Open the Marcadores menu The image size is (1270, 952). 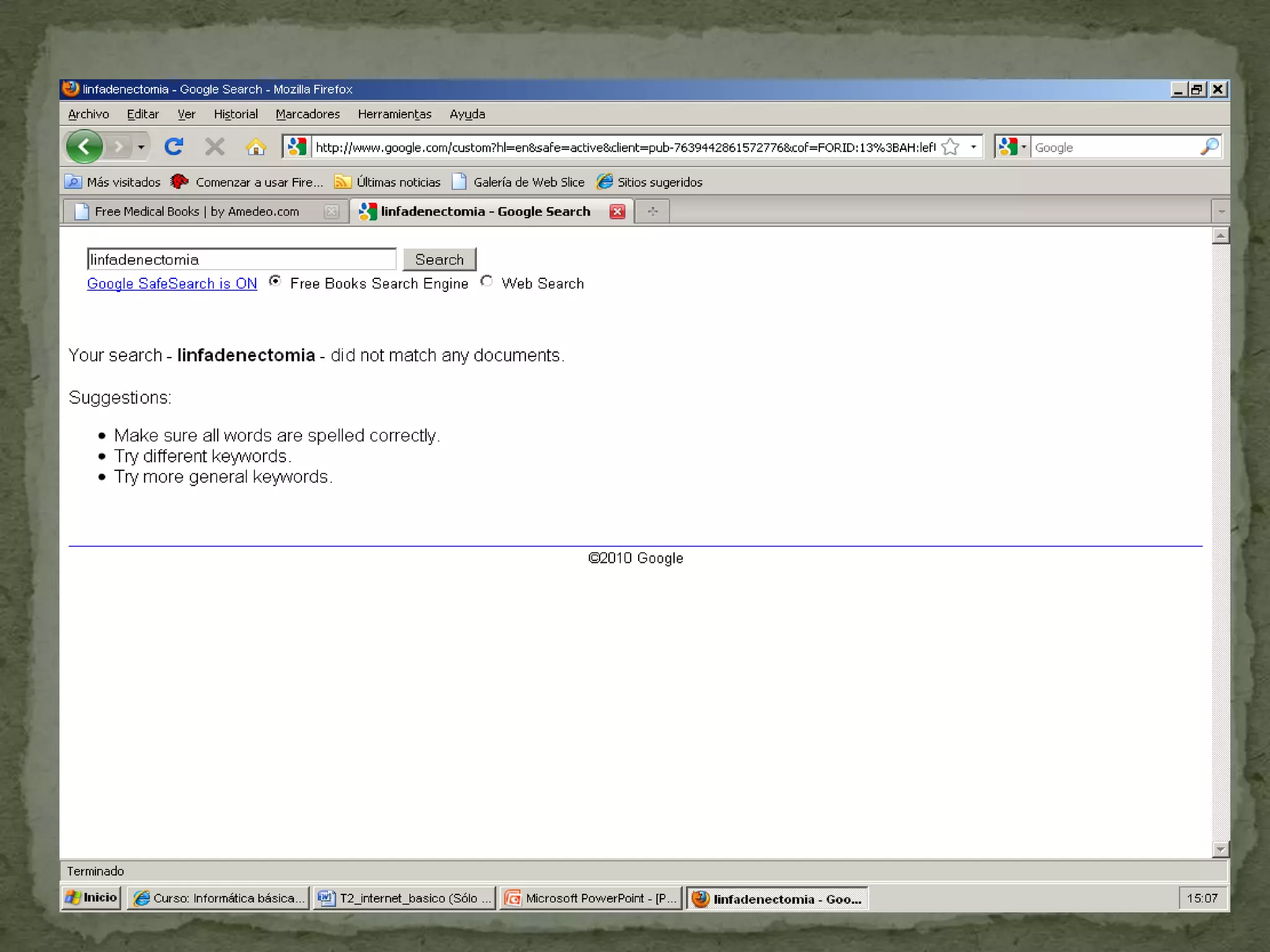pyautogui.click(x=308, y=114)
